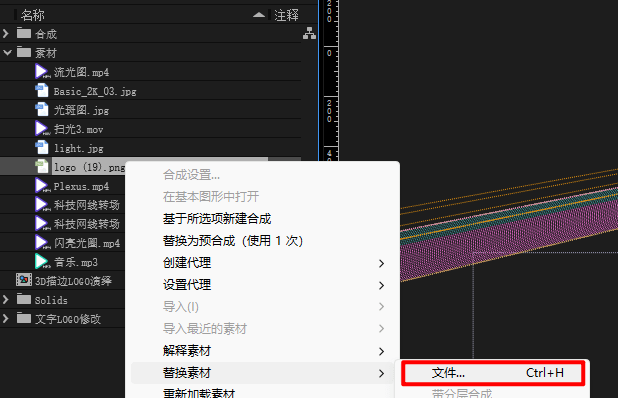Open the 设置代理 submenu arrow
Image resolution: width=618 pixels, height=398 pixels.
pyautogui.click(x=381, y=285)
